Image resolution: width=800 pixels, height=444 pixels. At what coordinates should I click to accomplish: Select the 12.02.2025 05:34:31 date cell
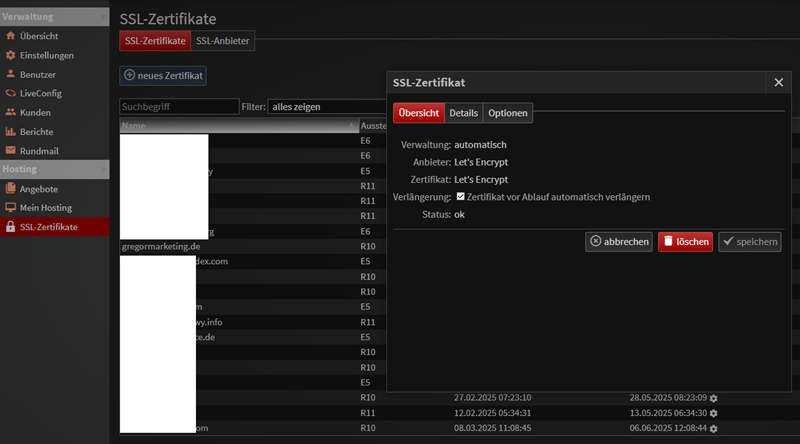[492, 413]
